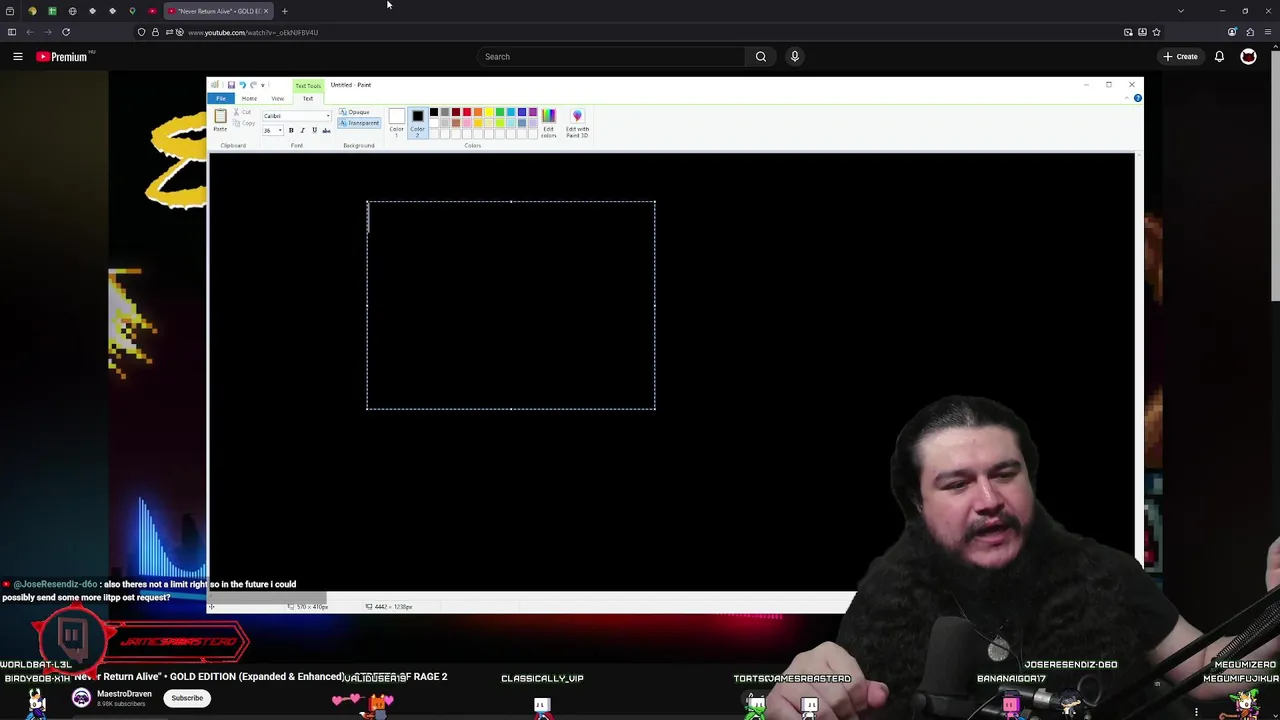
Task: Open the list all tabs chevron in browser
Action: click(x=1181, y=11)
